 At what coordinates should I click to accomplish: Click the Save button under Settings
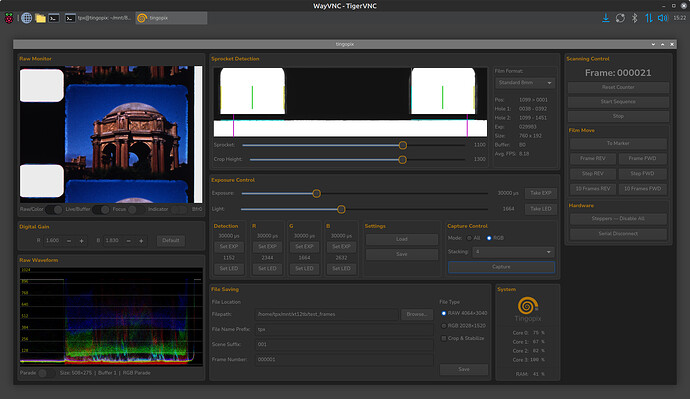point(402,254)
